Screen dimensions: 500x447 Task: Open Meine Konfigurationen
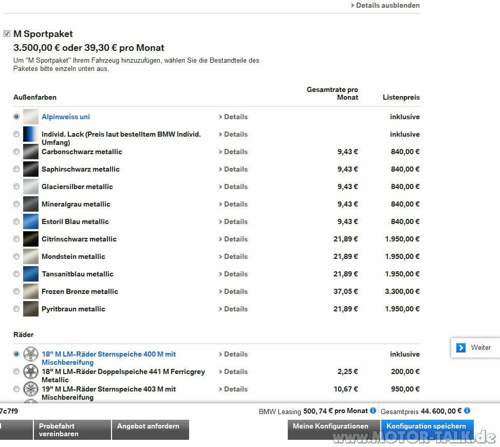point(334,430)
